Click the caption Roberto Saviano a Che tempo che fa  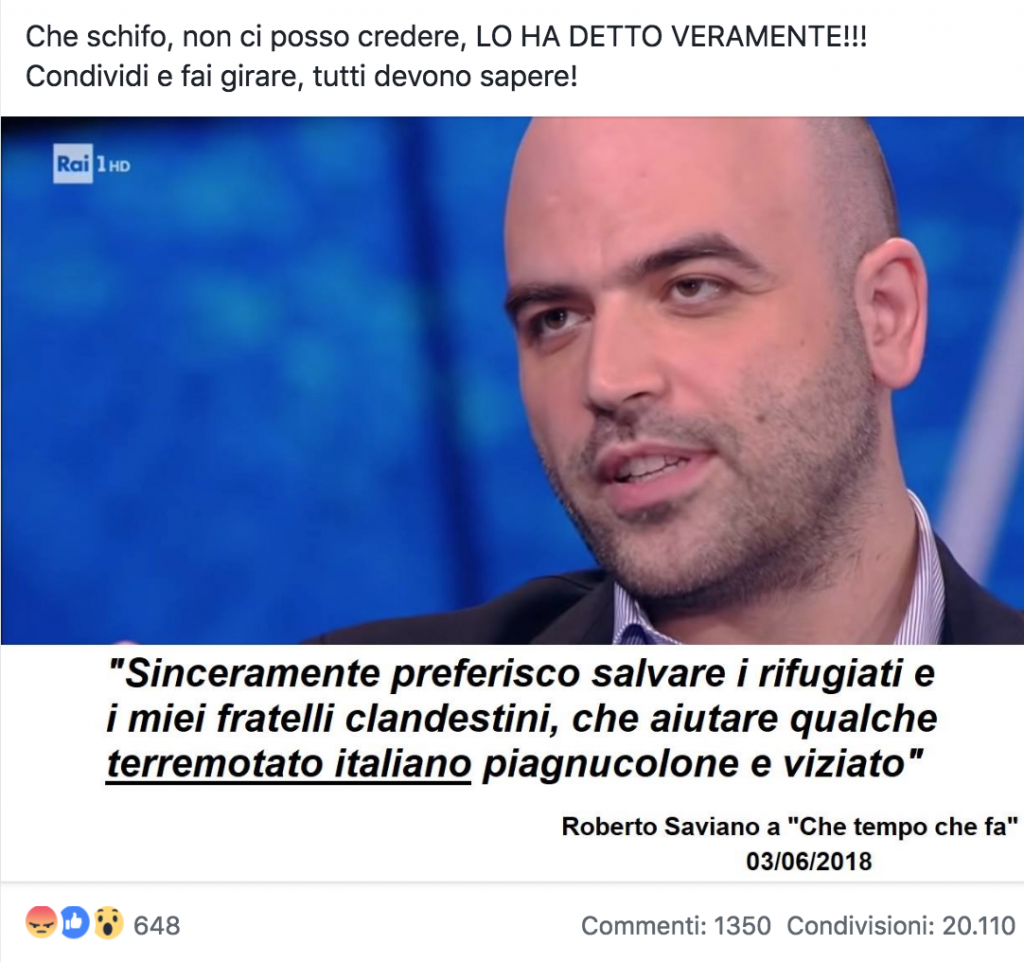coord(790,826)
